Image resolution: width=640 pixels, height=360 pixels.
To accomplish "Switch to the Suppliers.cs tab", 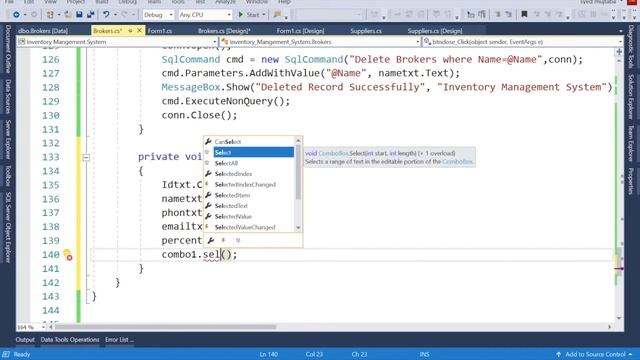I will (x=366, y=31).
